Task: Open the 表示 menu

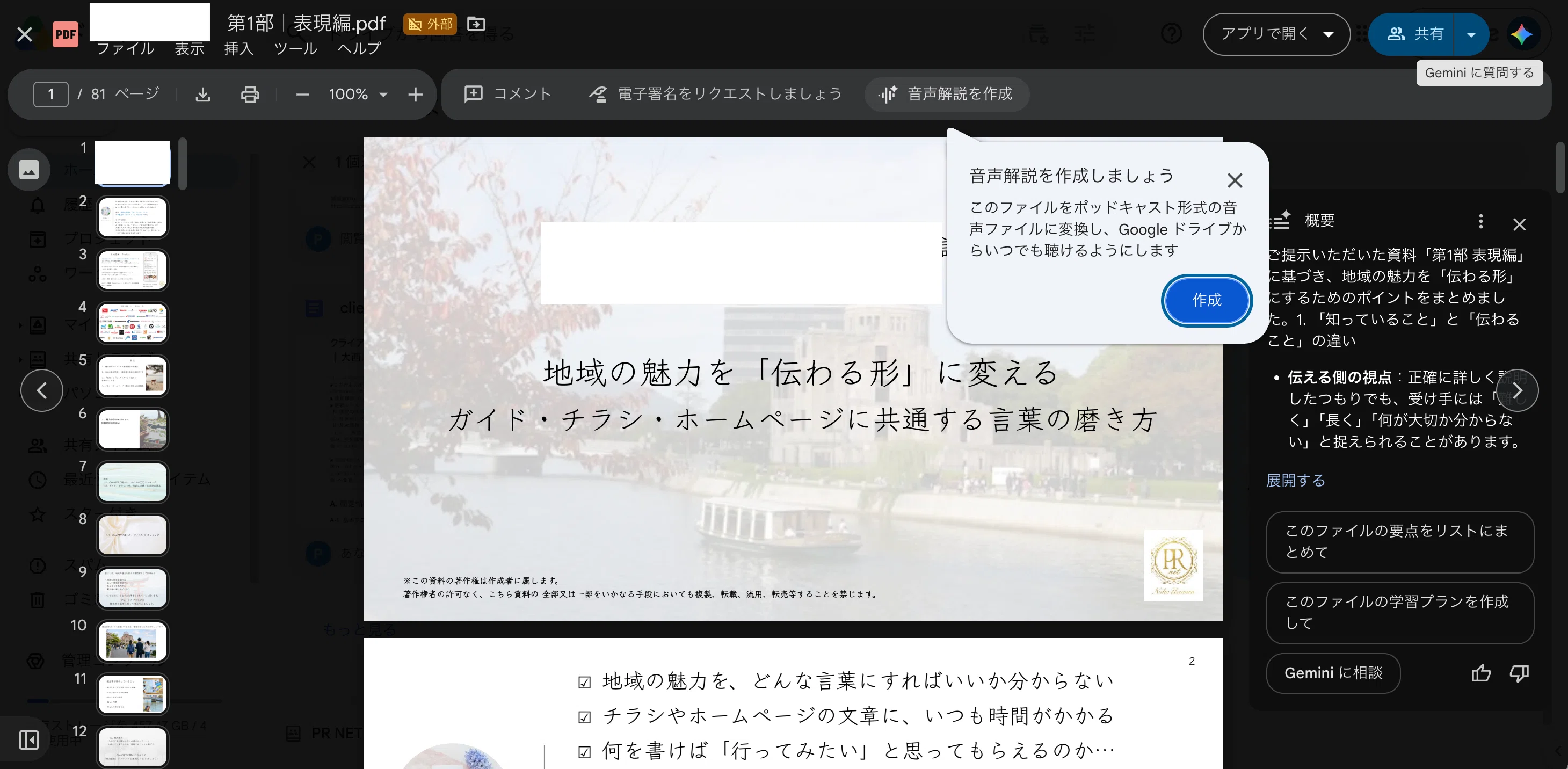Action: coord(190,48)
